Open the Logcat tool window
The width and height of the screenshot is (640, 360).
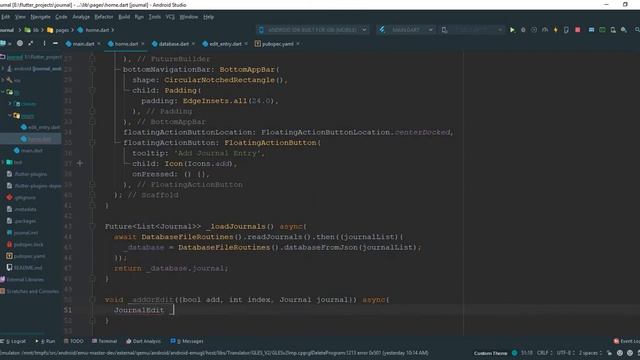point(14,341)
